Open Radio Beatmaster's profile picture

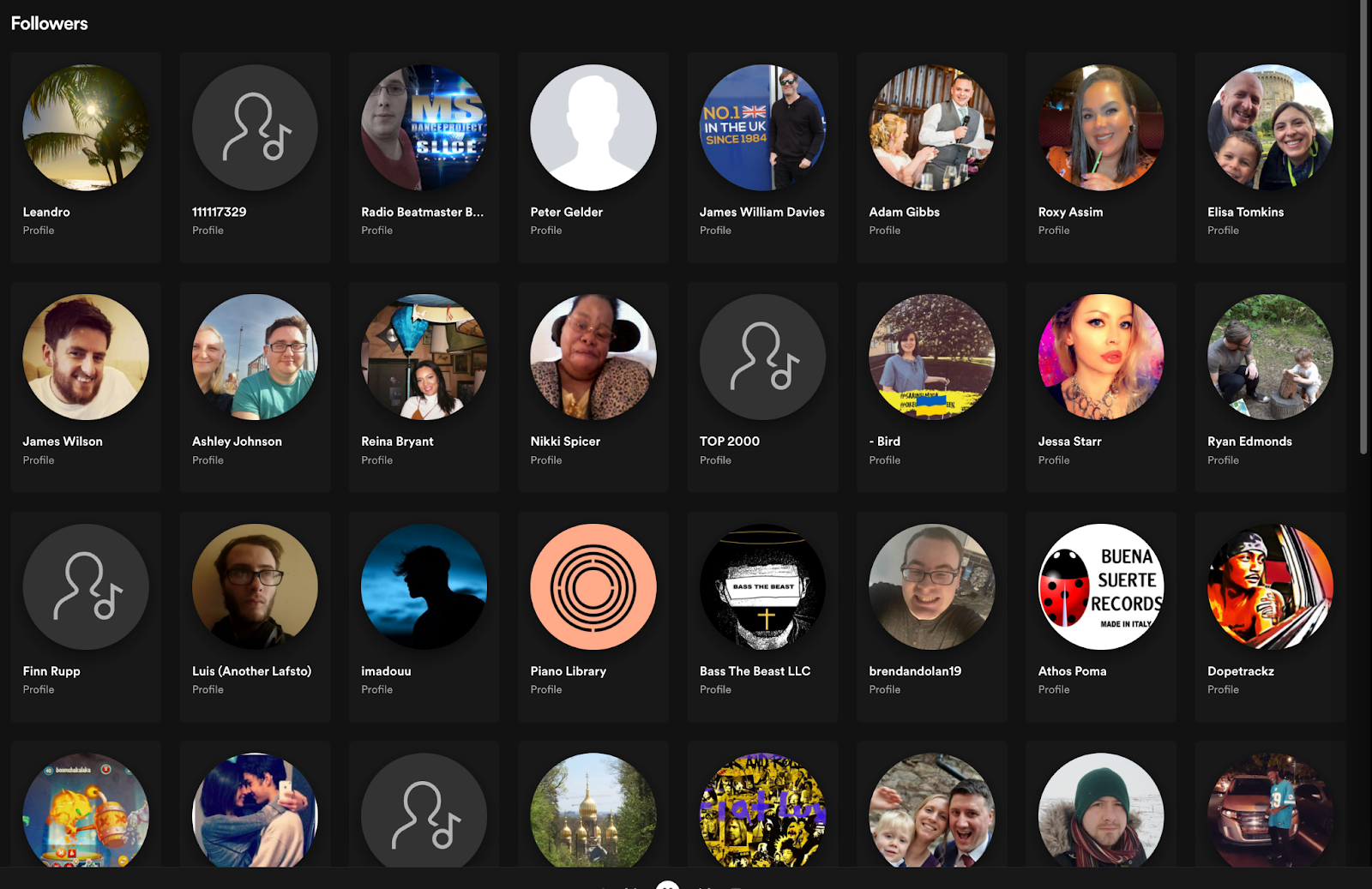pos(424,128)
